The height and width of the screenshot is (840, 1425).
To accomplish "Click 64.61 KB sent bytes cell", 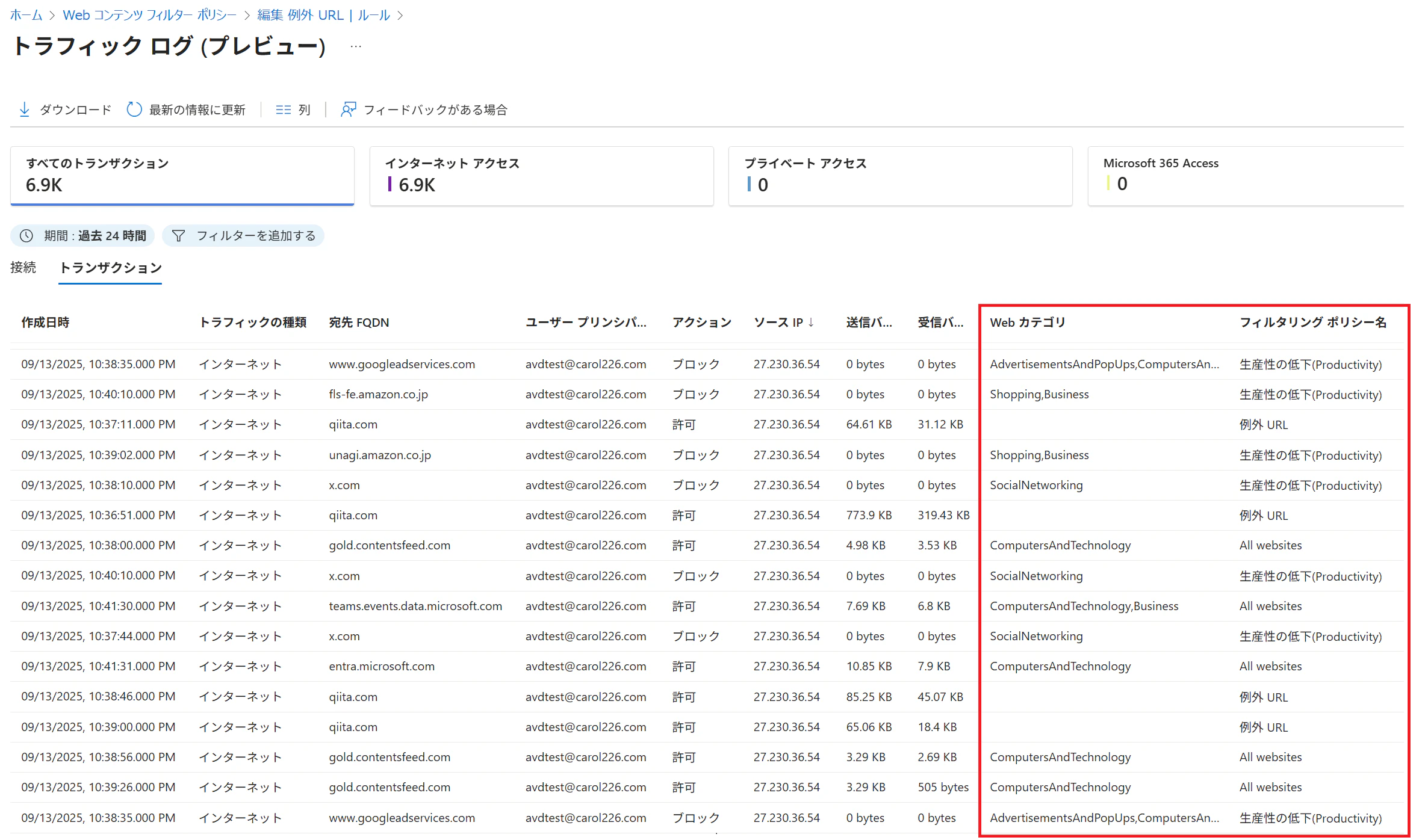I will pos(869,425).
